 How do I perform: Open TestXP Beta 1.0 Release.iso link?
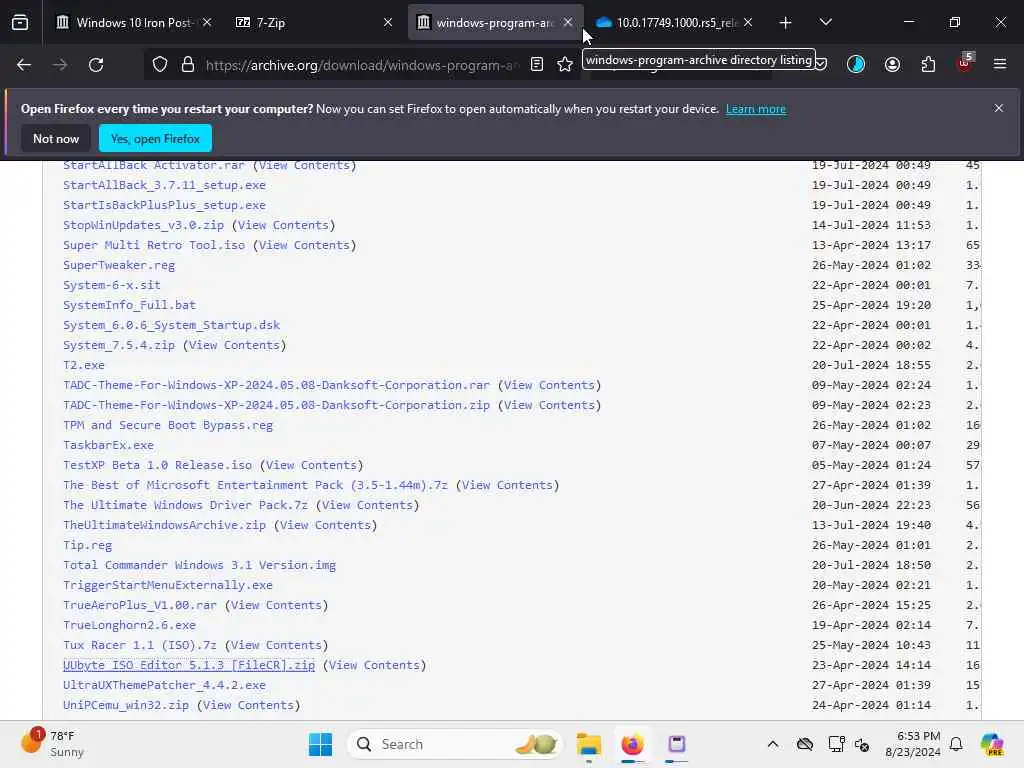[x=157, y=465]
